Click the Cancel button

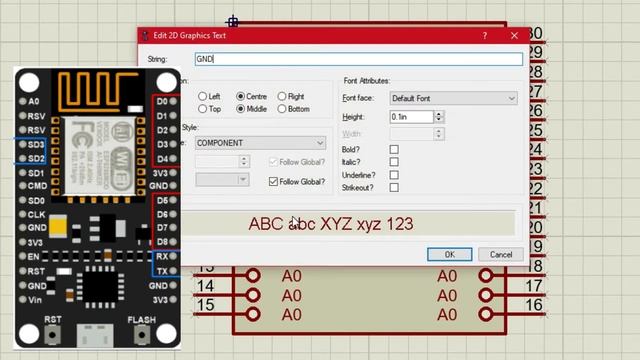[501, 254]
